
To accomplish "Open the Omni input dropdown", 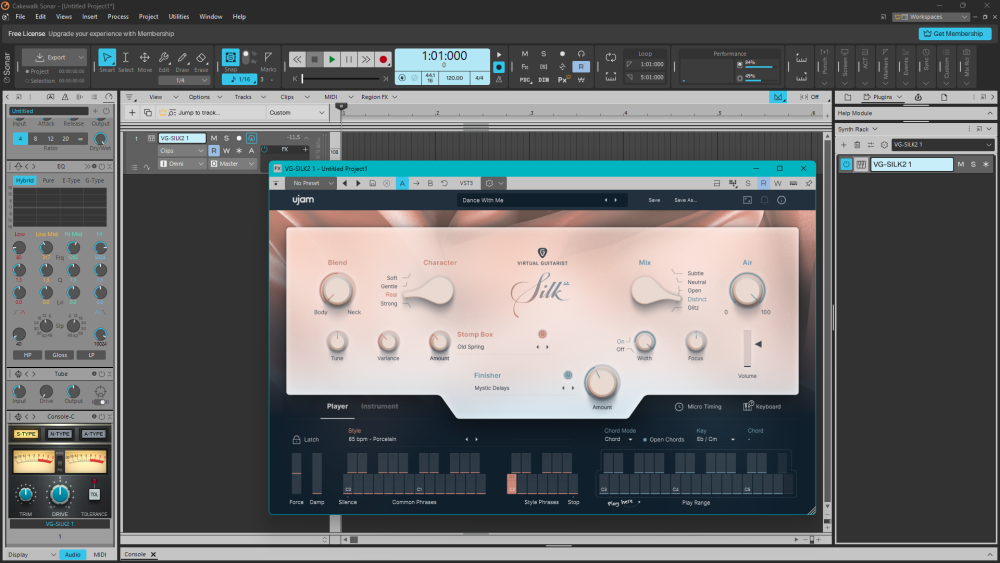I will tap(182, 164).
